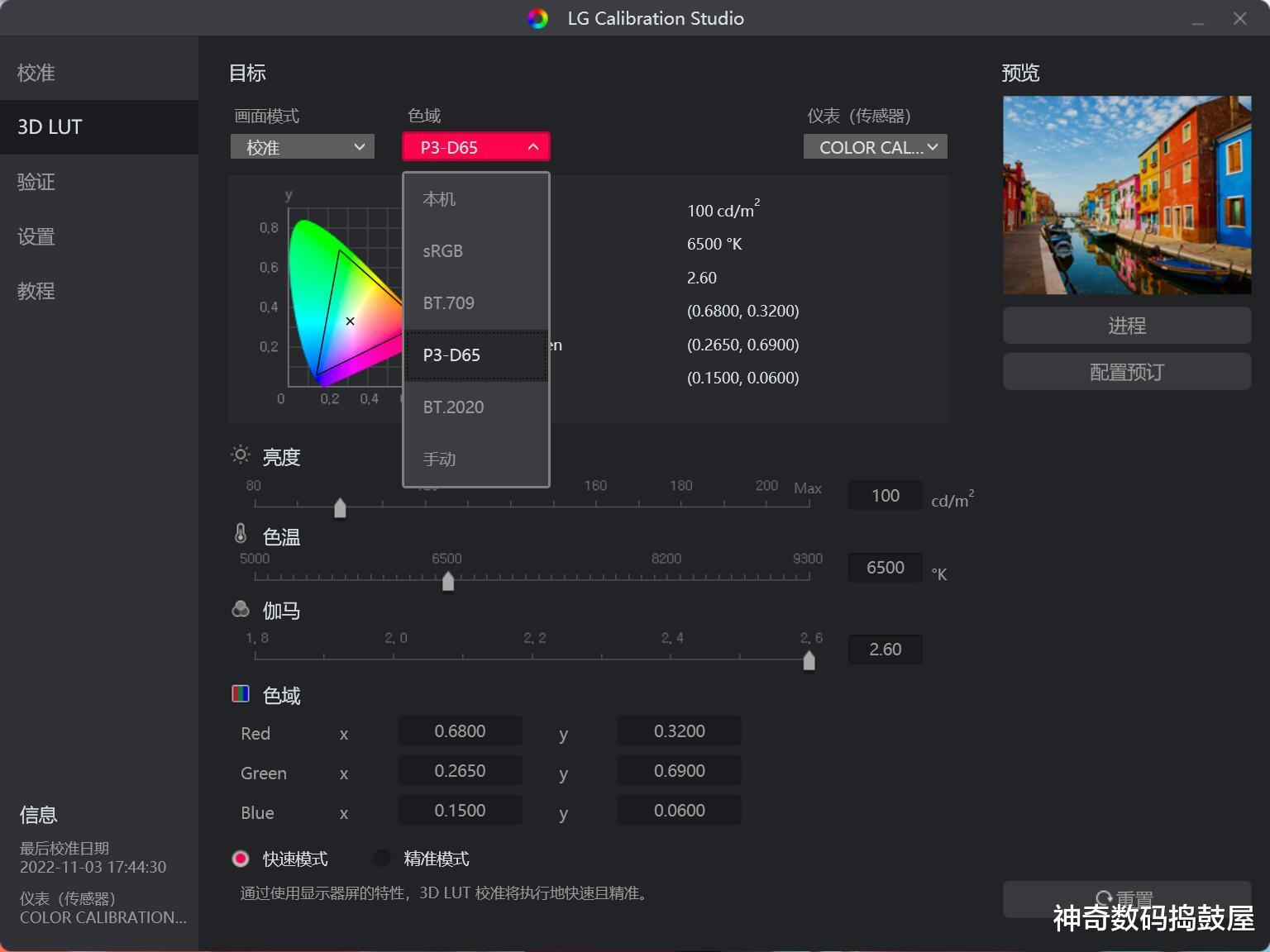Click the thermometer icon next to 色温
Image resolution: width=1270 pixels, height=952 pixels.
pos(240,535)
